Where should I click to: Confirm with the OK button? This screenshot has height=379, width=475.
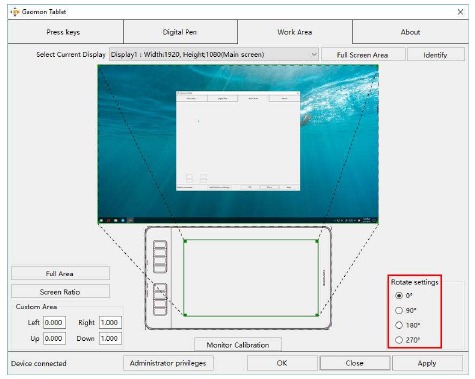(282, 363)
